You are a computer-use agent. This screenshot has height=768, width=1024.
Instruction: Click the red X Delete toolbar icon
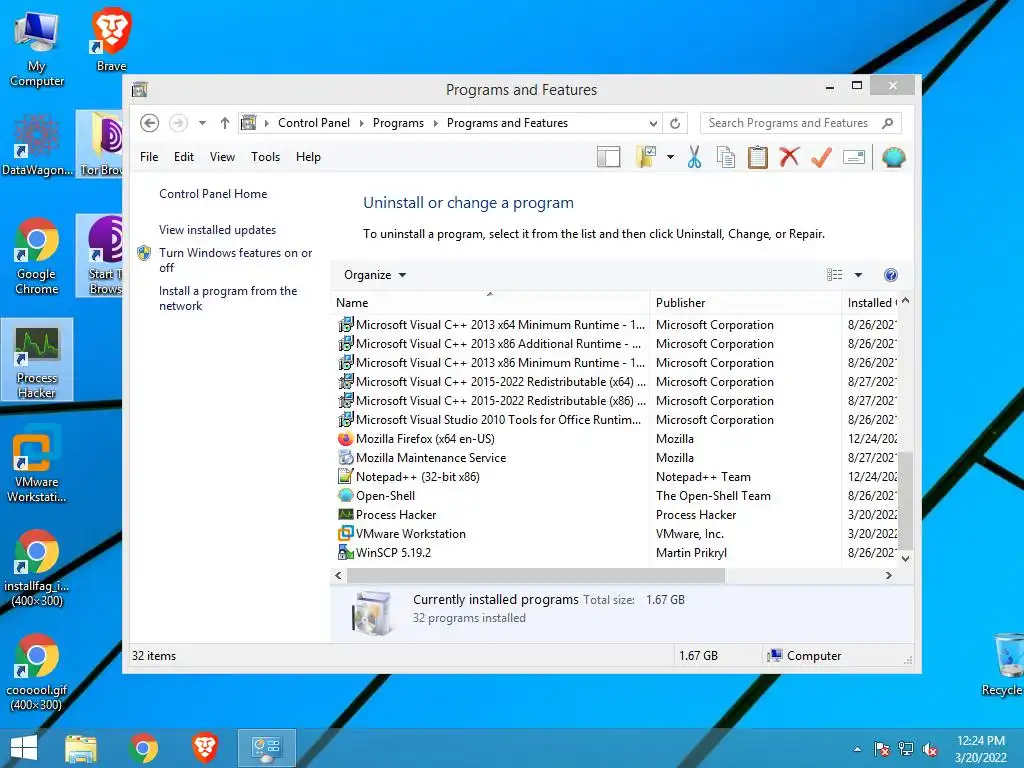(790, 157)
